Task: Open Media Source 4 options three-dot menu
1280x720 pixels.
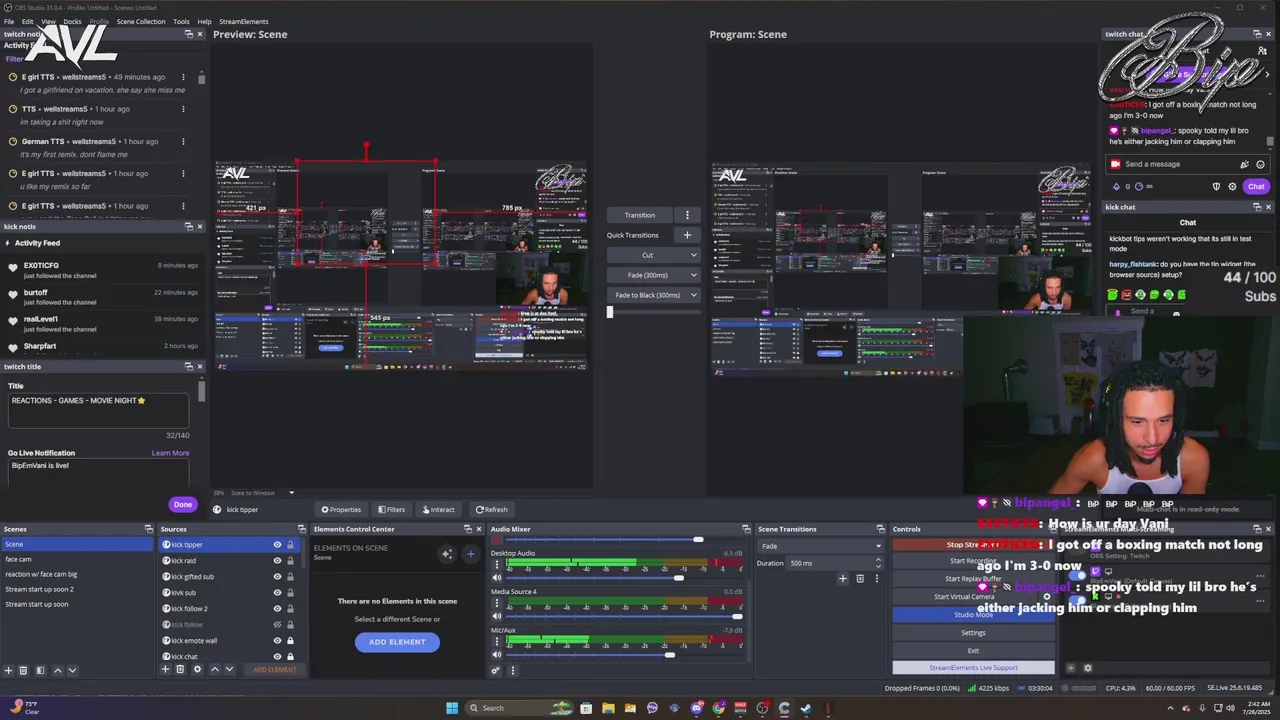Action: pyautogui.click(x=497, y=603)
